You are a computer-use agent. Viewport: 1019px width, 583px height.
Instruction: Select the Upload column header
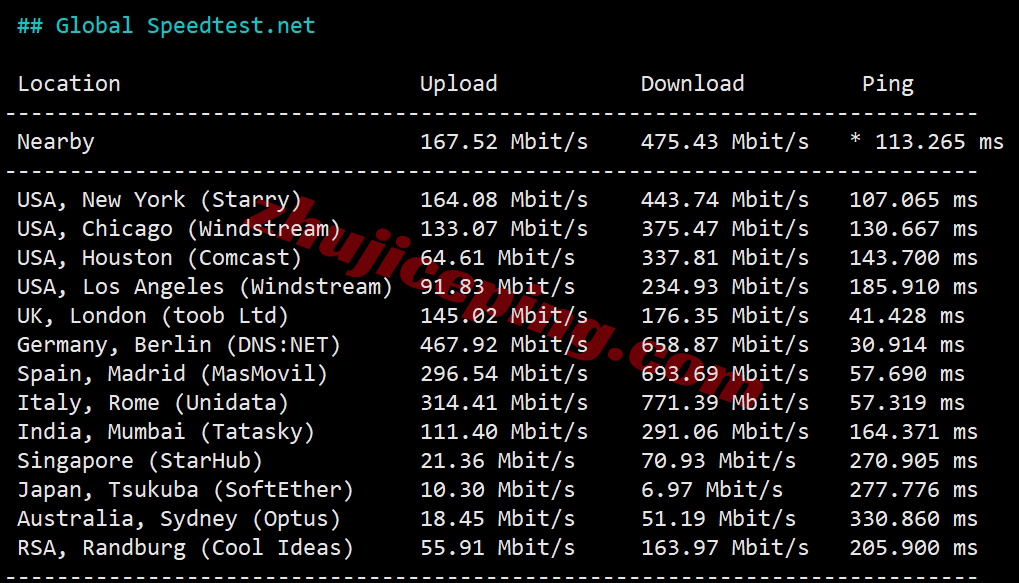coord(459,84)
